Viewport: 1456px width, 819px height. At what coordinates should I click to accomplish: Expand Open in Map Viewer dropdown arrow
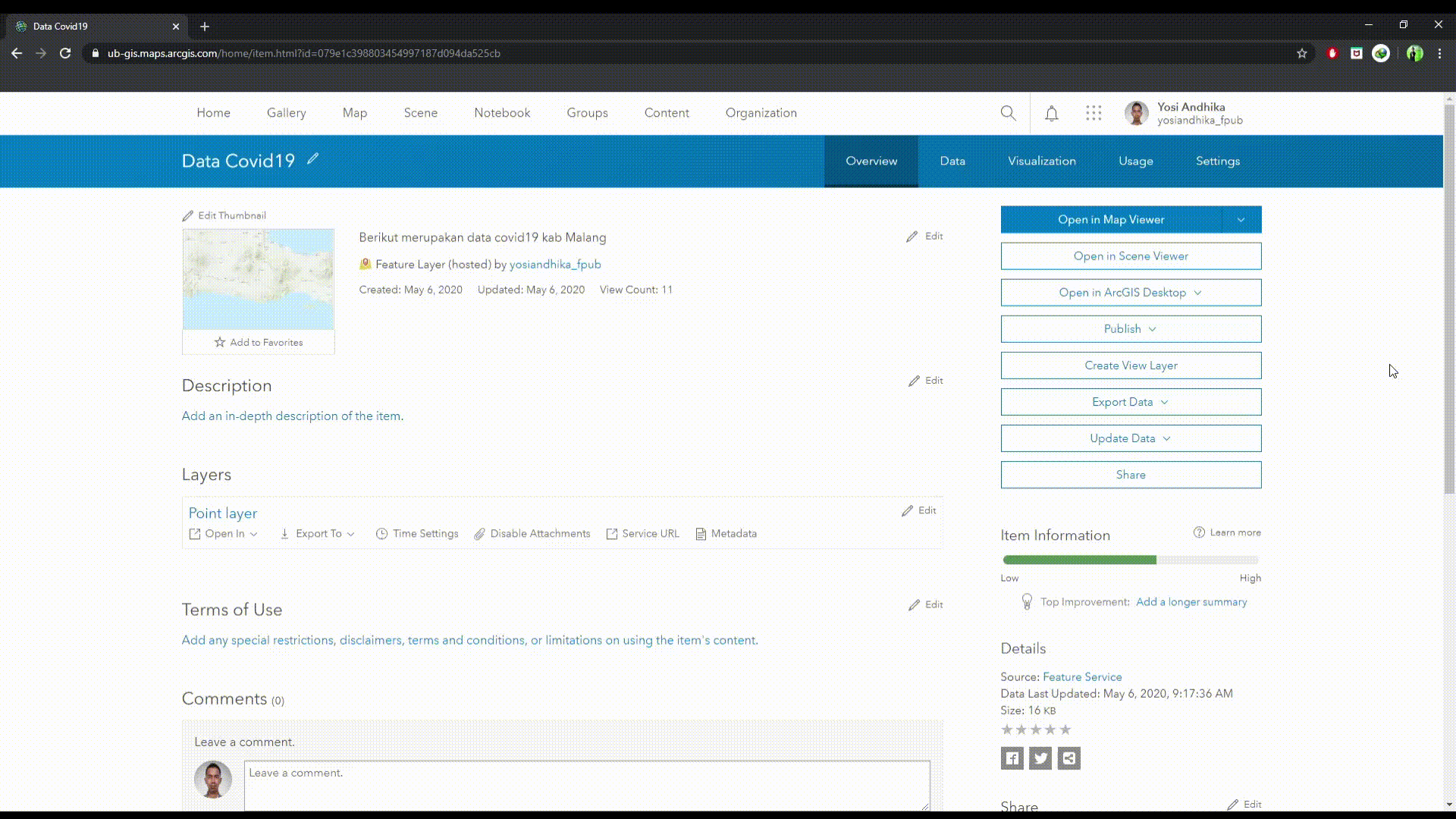click(1241, 220)
